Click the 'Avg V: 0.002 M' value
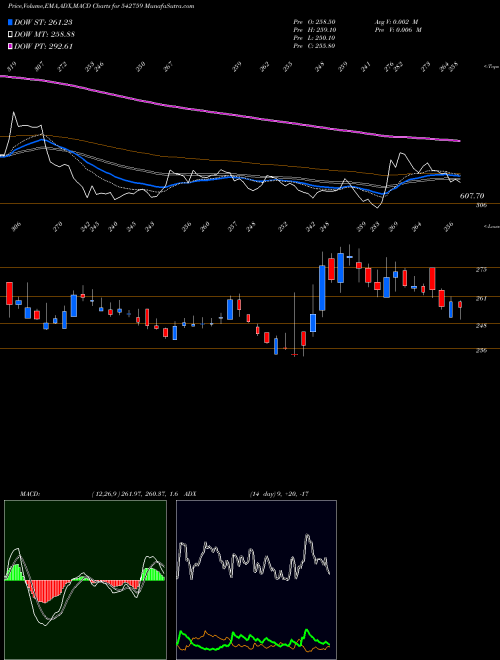 tap(396, 22)
